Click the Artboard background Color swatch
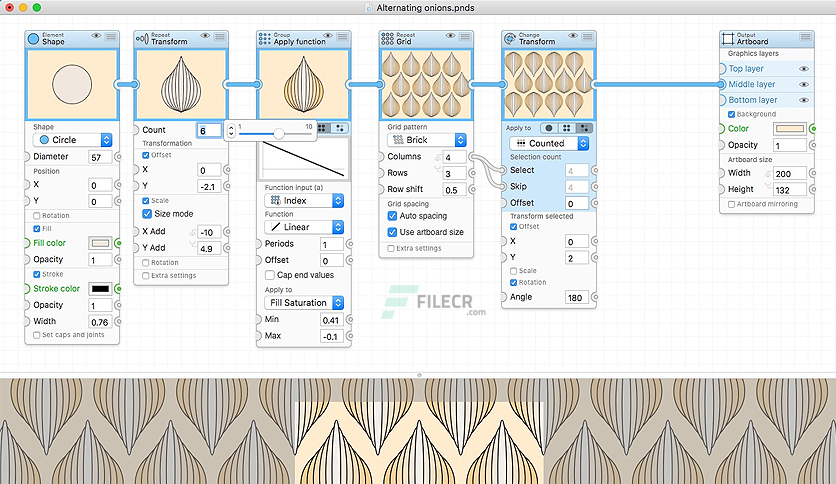The width and height of the screenshot is (836, 484). (790, 128)
